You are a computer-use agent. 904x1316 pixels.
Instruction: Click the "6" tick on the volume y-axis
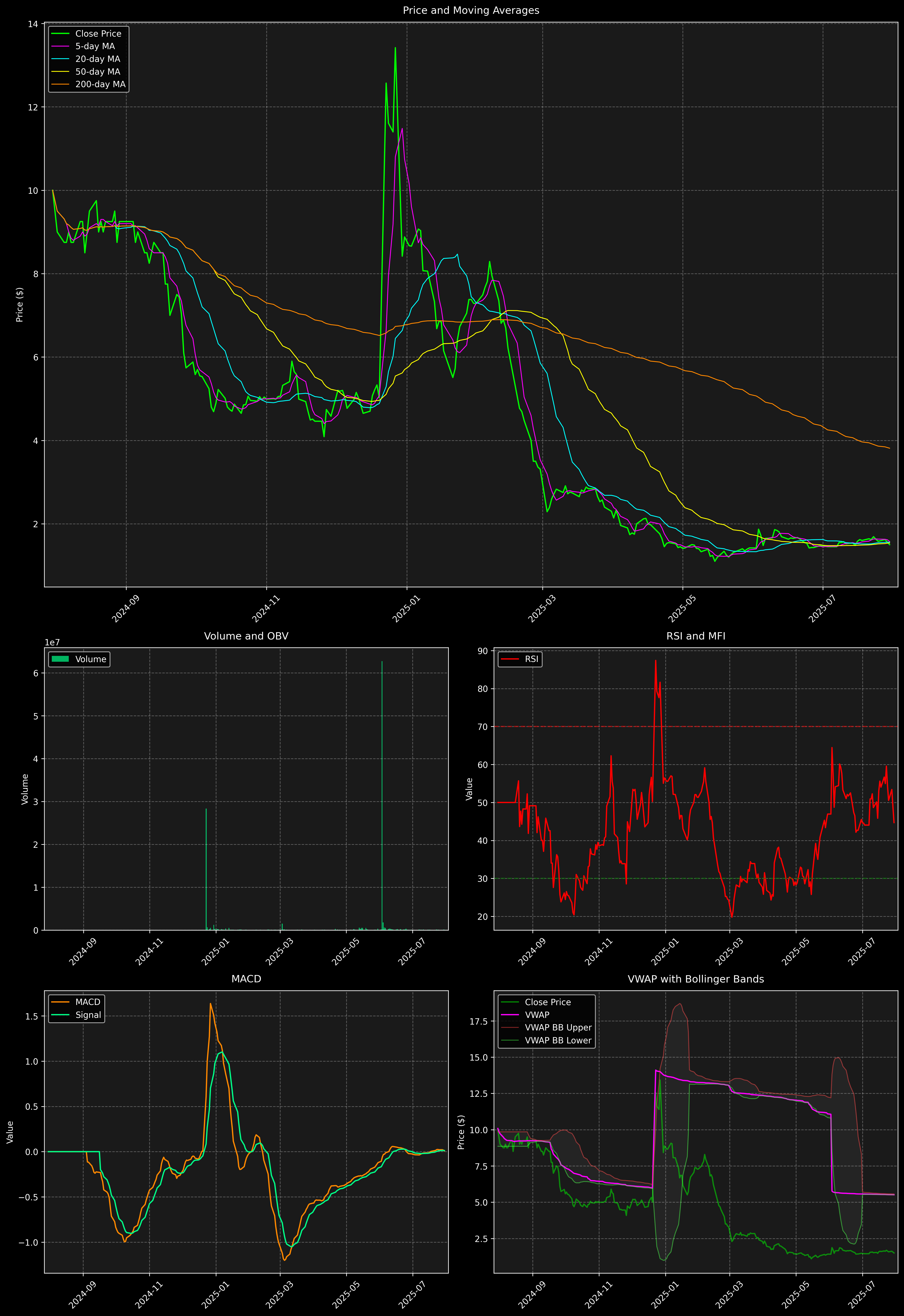point(36,673)
